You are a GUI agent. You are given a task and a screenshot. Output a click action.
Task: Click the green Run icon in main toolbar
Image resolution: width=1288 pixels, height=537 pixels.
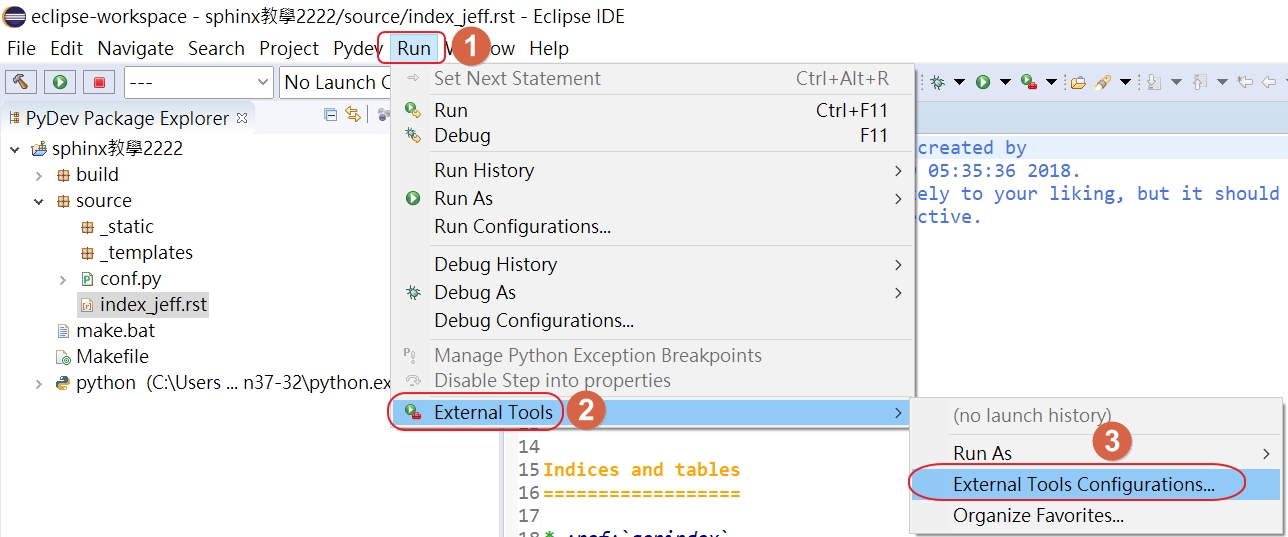(983, 82)
